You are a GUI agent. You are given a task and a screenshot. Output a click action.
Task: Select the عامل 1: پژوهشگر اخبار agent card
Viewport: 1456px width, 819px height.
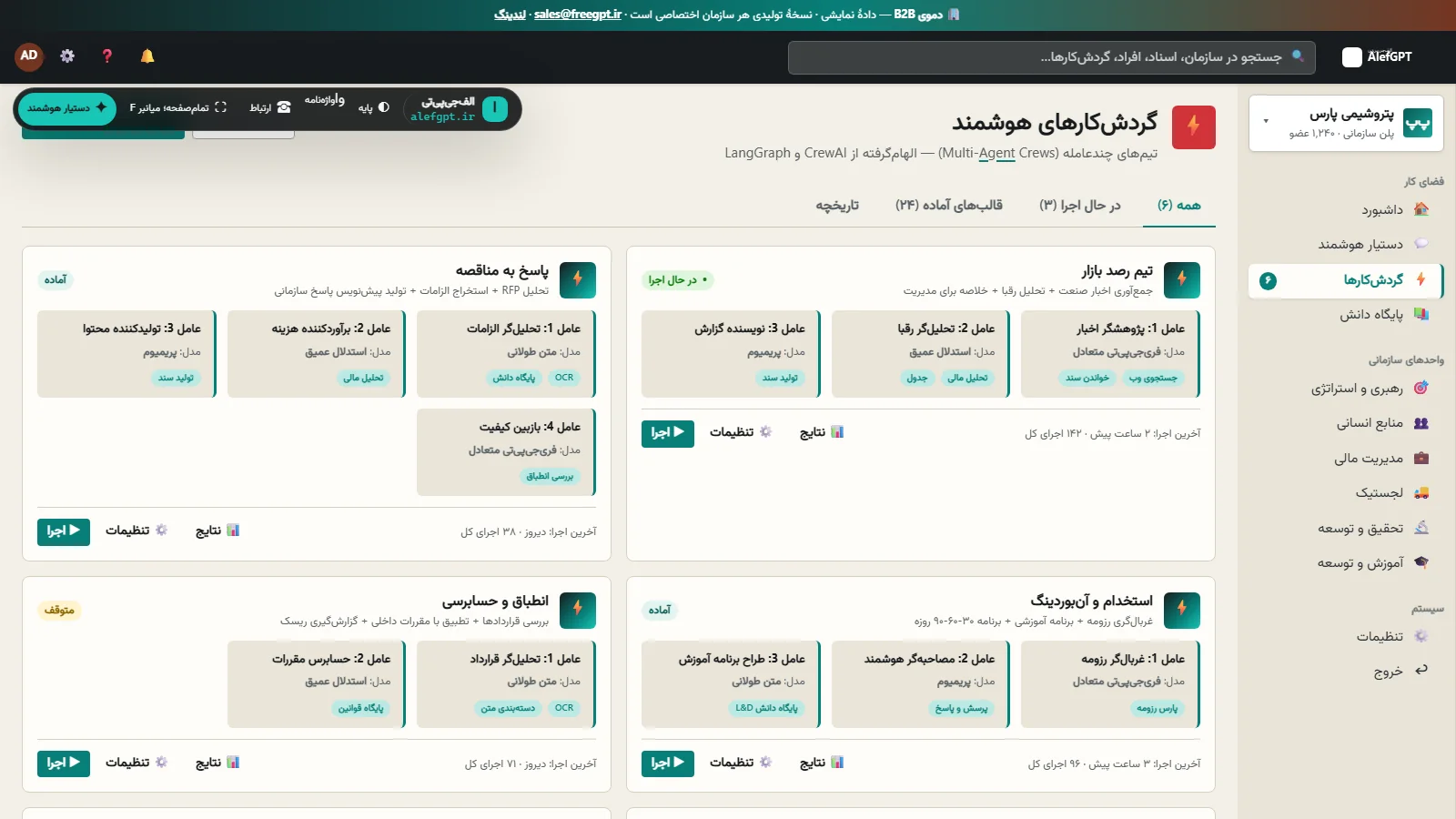click(1111, 354)
